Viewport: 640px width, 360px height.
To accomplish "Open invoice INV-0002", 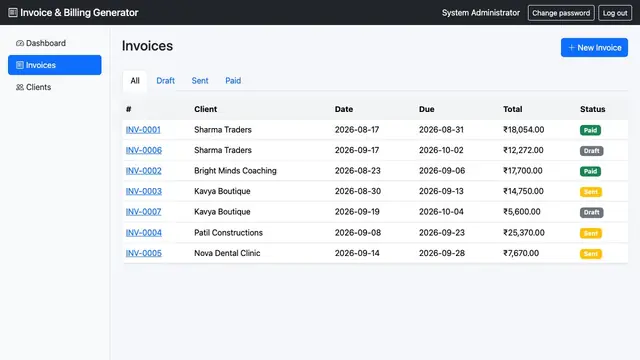I will coord(143,171).
